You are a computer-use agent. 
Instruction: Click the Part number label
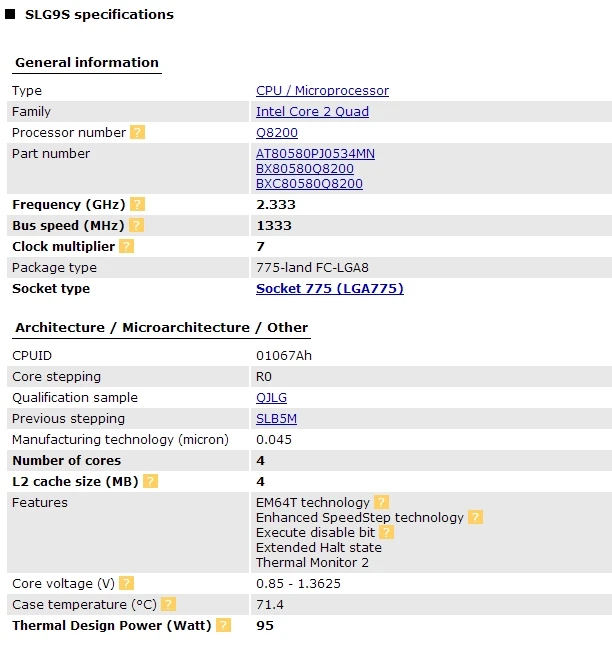[x=51, y=153]
